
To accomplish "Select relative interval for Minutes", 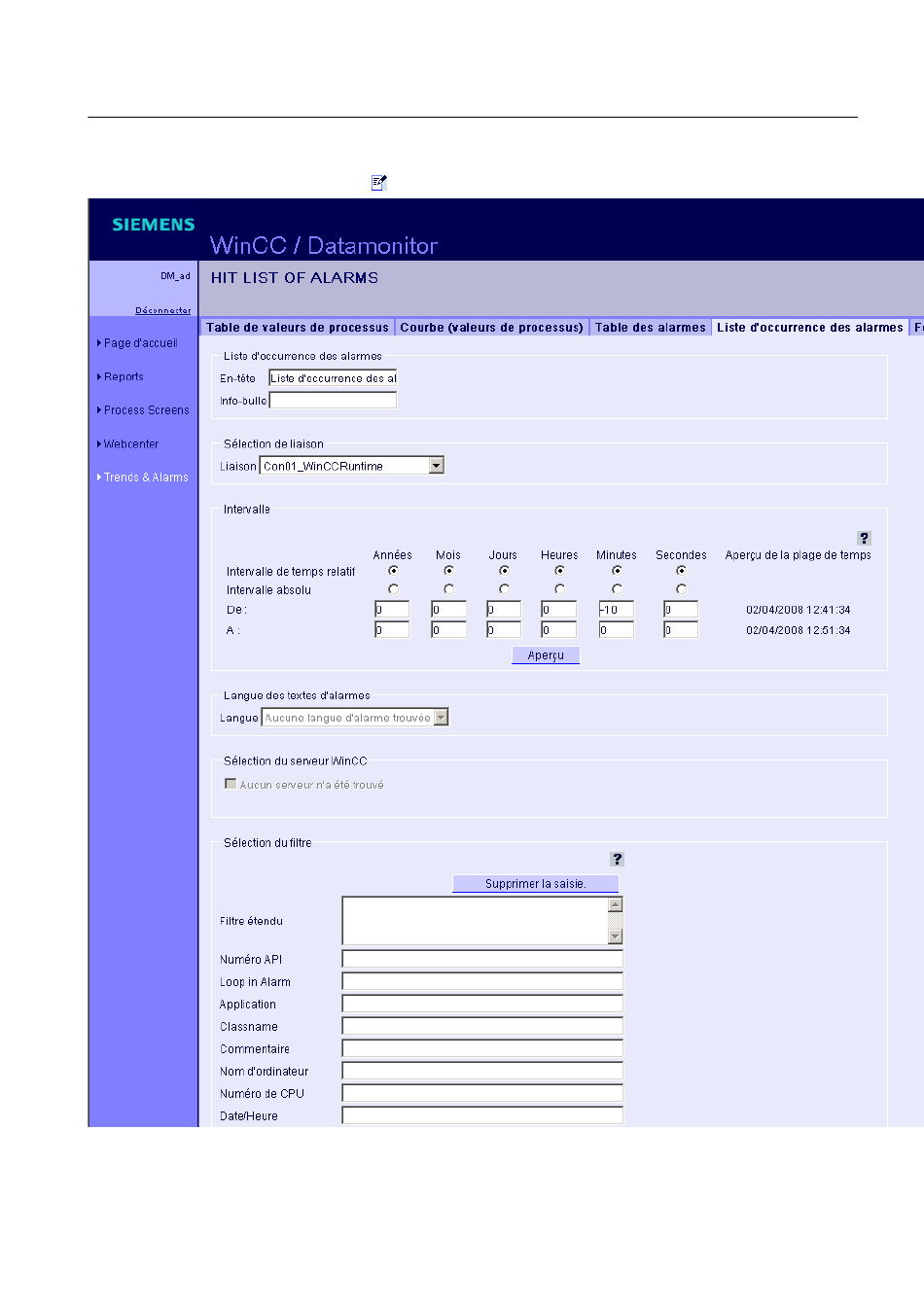I will 617,571.
